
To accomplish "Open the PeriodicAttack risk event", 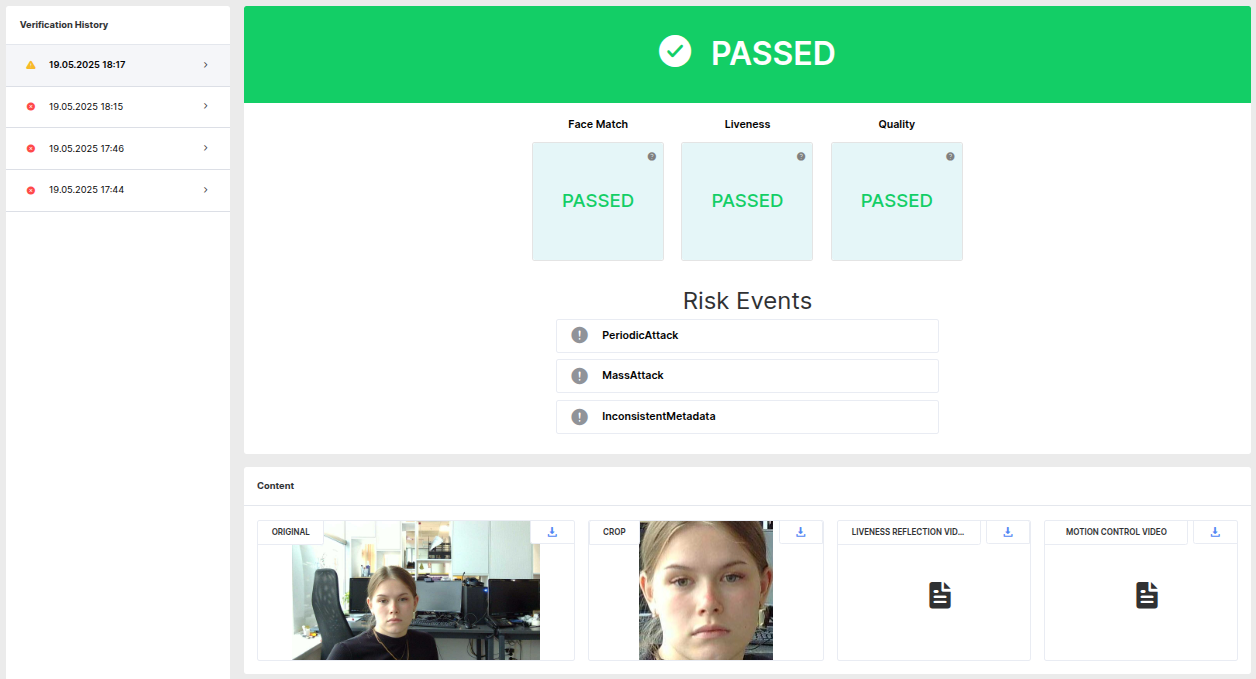I will 747,336.
